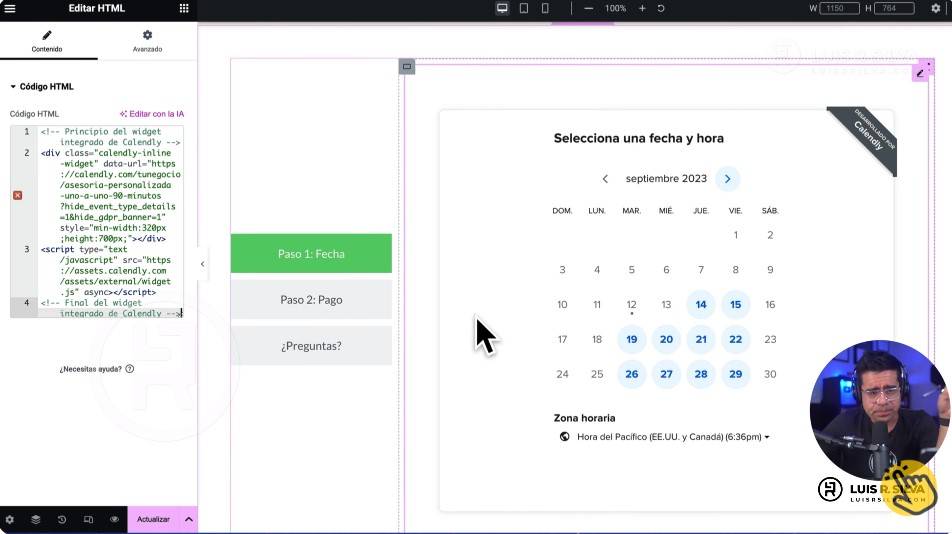Select the ¿Preguntas? tab

click(x=311, y=346)
